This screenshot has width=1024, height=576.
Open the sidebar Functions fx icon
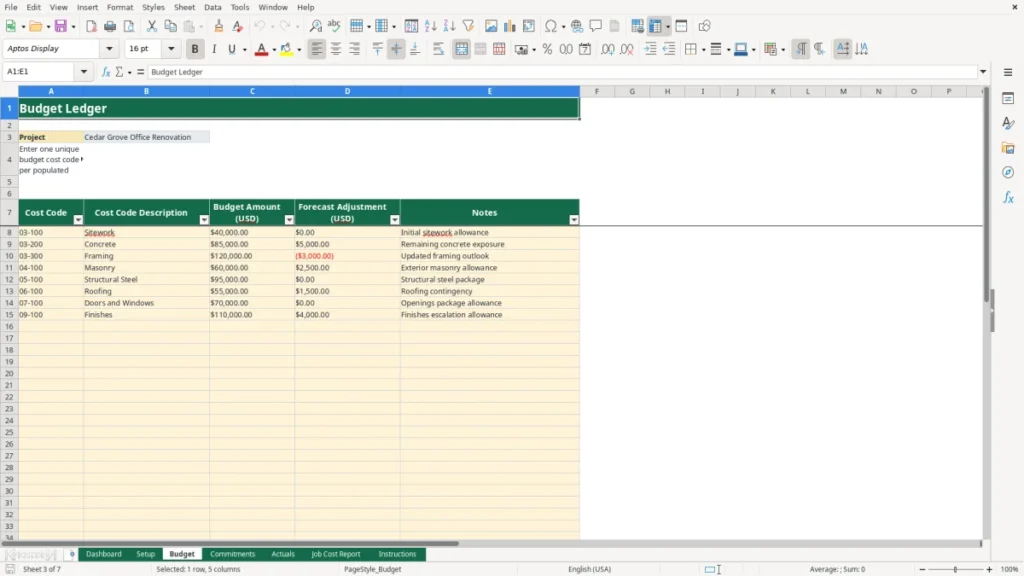[1008, 197]
